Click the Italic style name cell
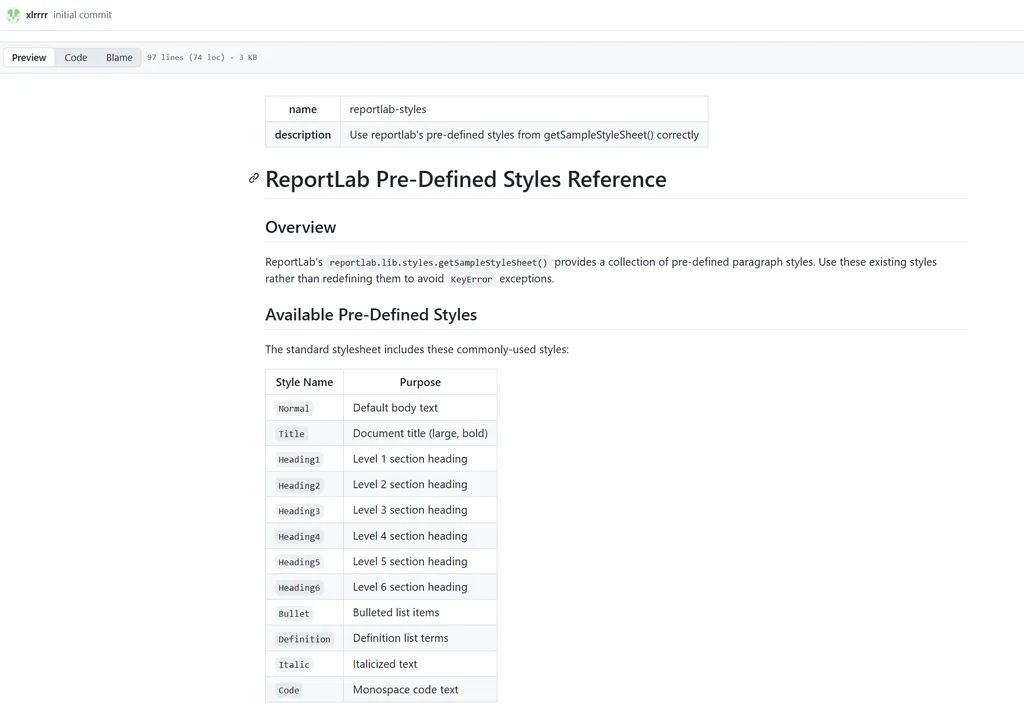Image resolution: width=1024 pixels, height=709 pixels. pos(304,664)
